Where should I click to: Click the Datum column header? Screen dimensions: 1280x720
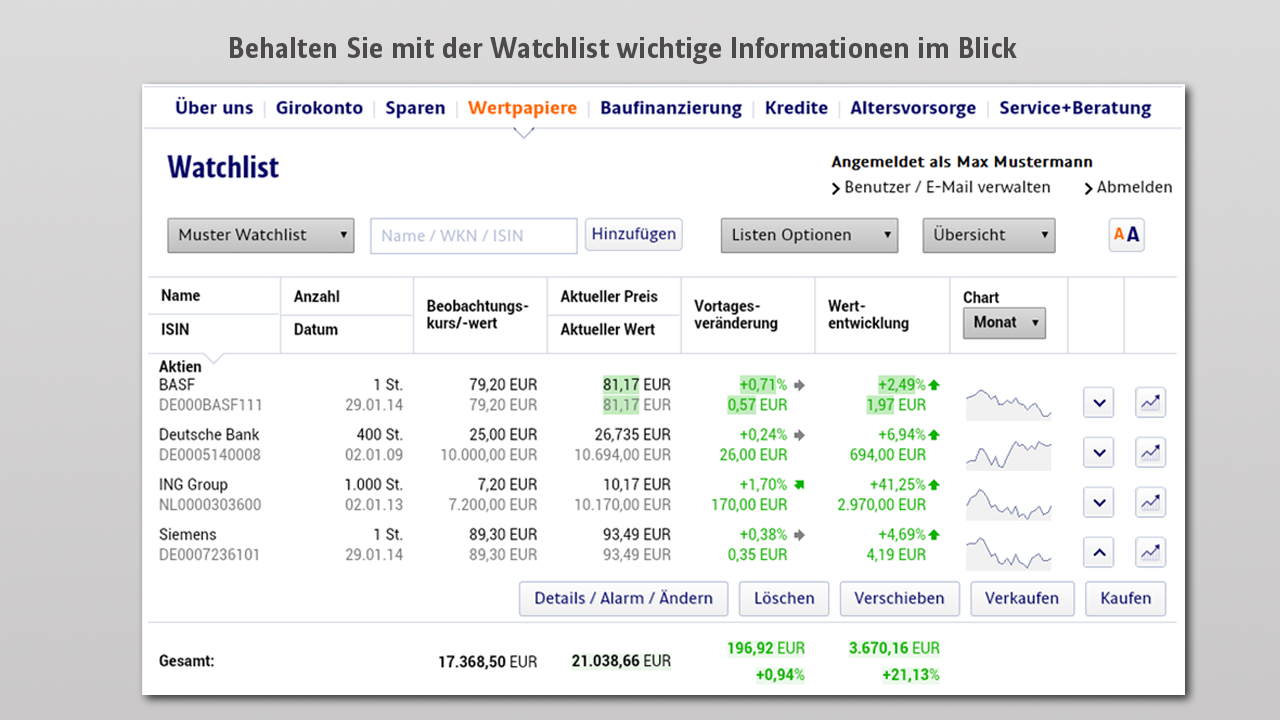[x=316, y=330]
